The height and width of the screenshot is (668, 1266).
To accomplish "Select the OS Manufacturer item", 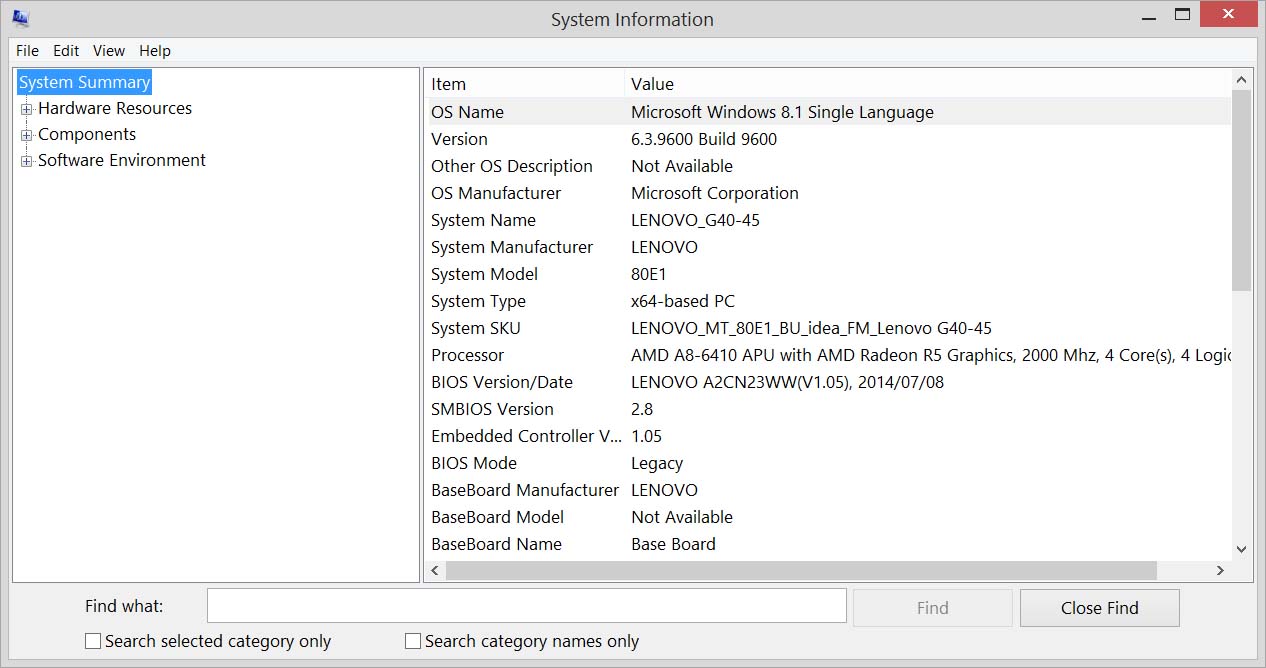I will coord(496,193).
